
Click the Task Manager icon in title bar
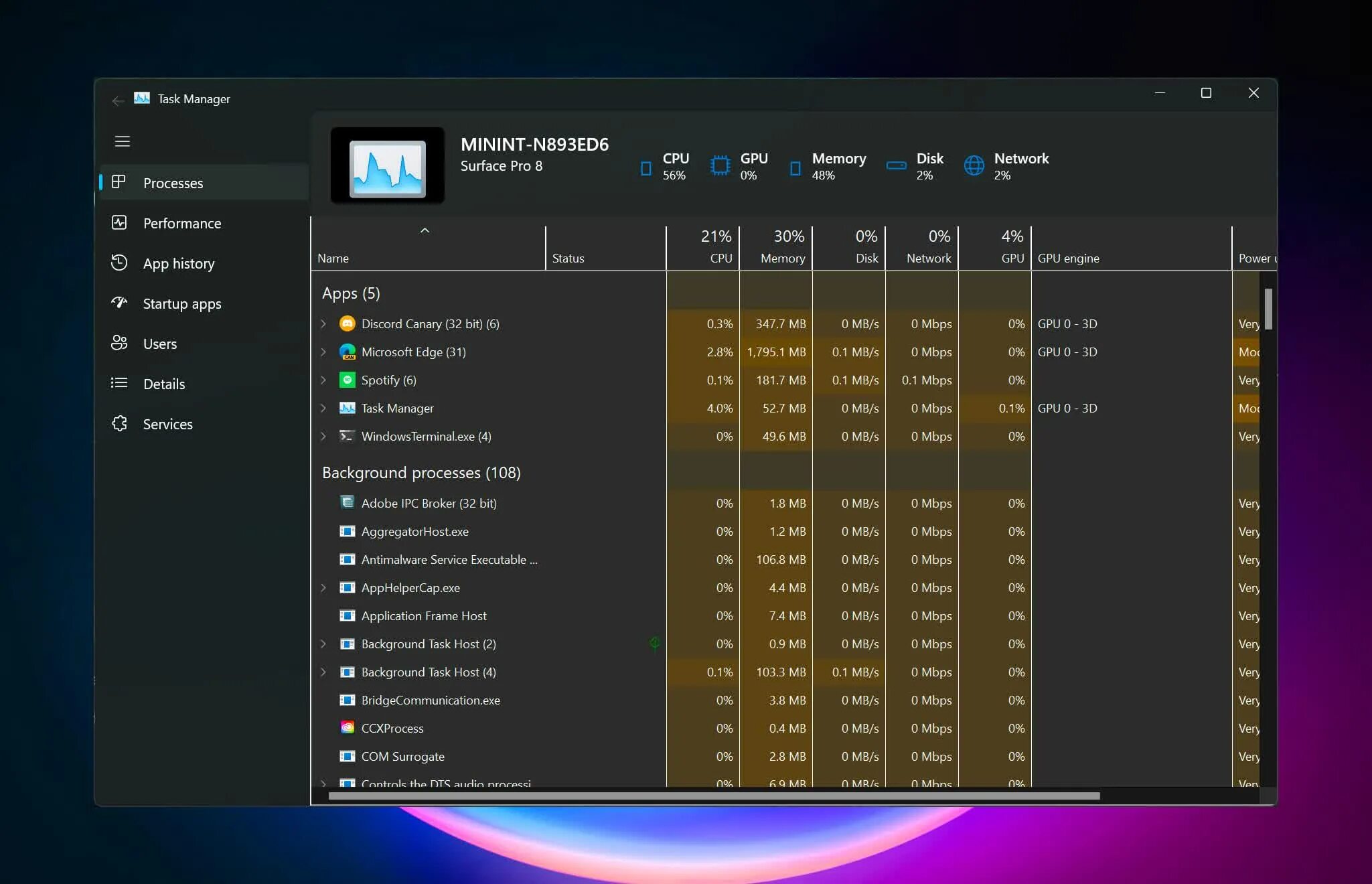[x=143, y=98]
